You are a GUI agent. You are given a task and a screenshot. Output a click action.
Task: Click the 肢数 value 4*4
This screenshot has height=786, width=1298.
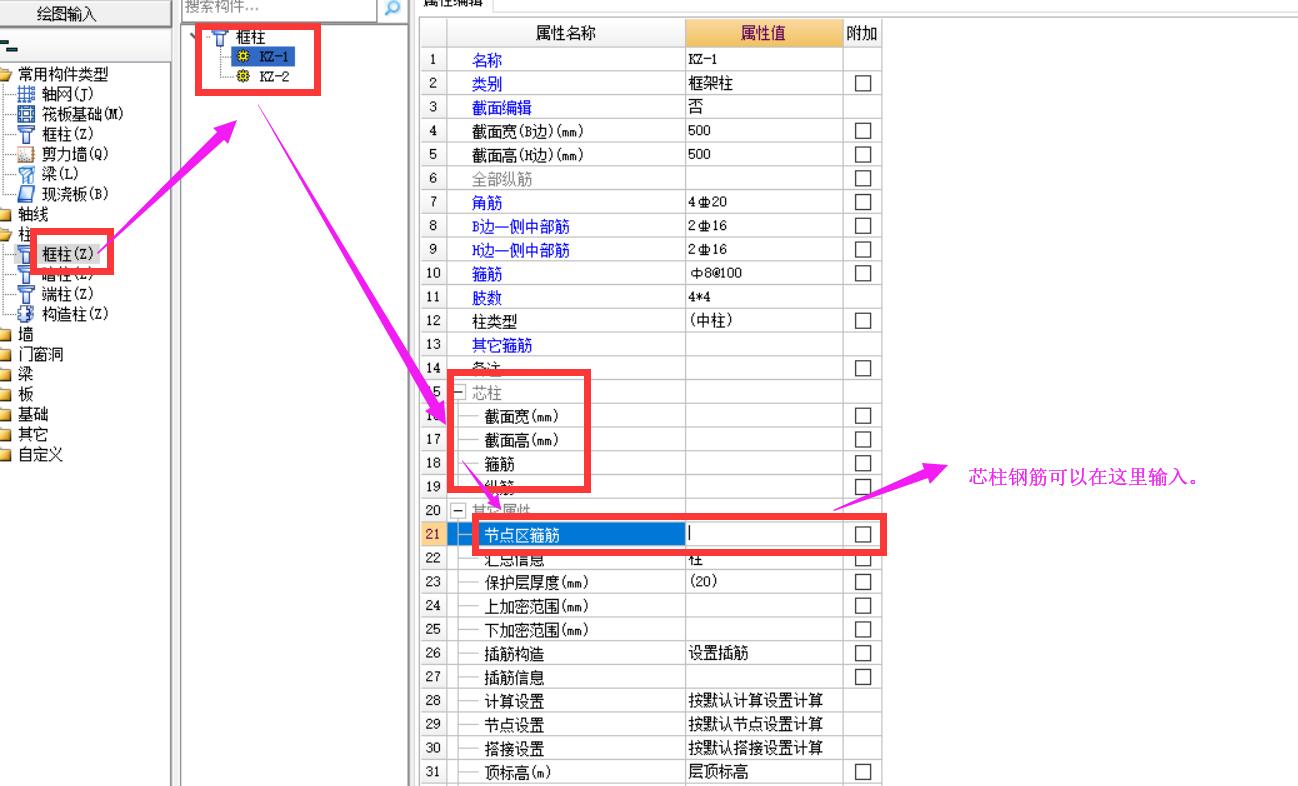pyautogui.click(x=764, y=297)
